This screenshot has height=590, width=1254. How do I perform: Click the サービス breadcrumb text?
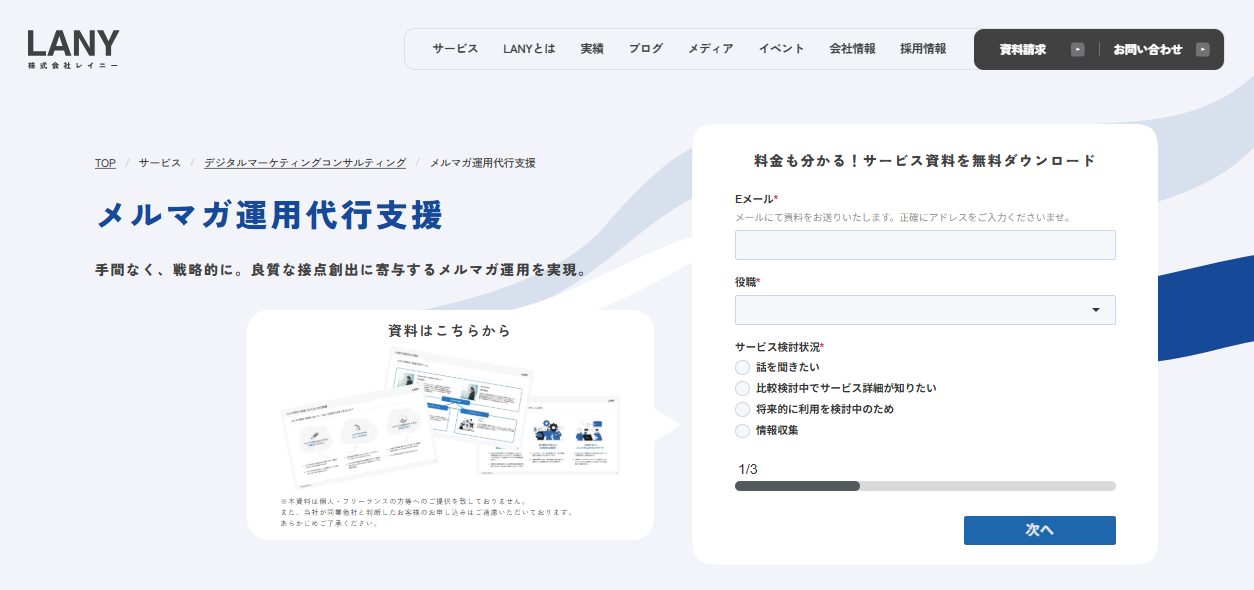tap(160, 163)
